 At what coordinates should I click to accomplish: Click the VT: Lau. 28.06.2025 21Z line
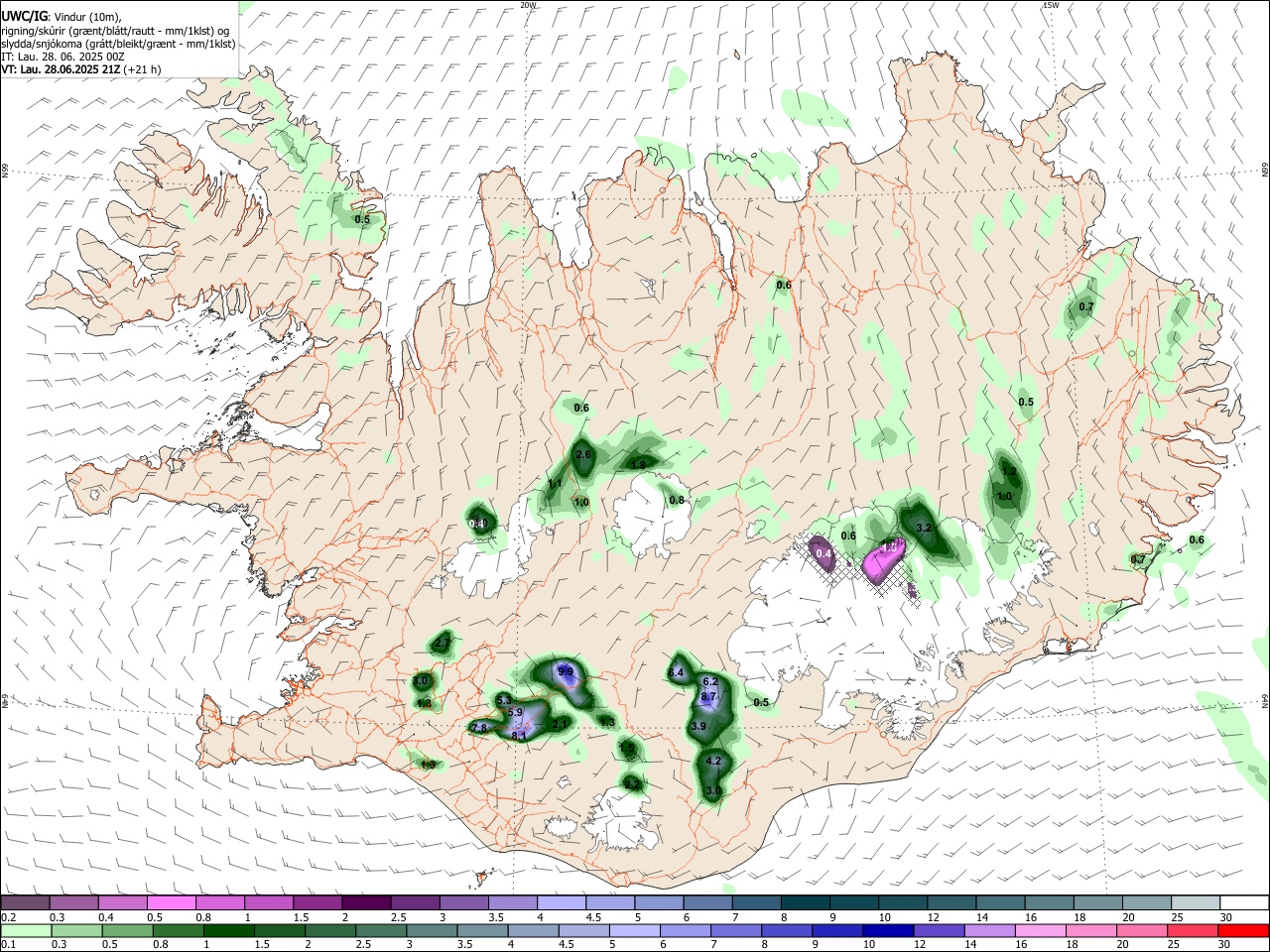[x=80, y=69]
